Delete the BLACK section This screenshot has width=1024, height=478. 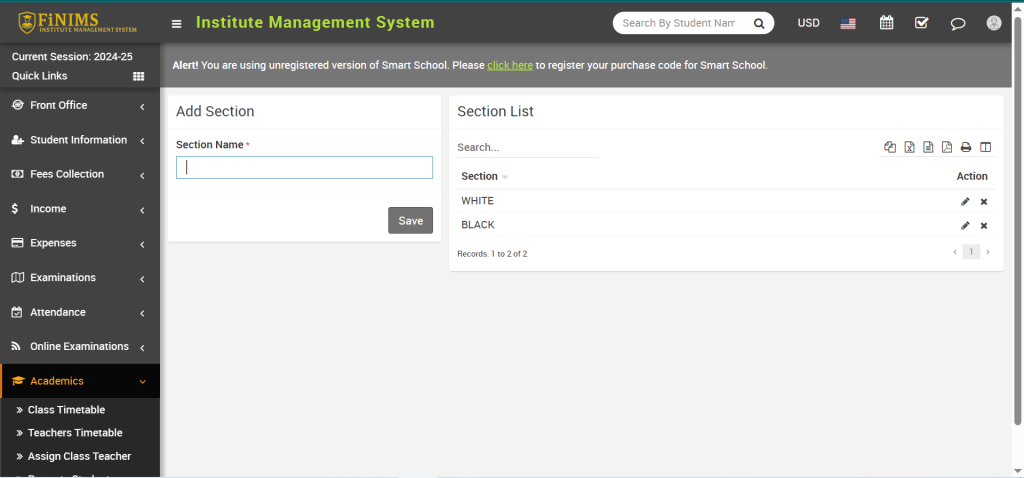pos(984,225)
